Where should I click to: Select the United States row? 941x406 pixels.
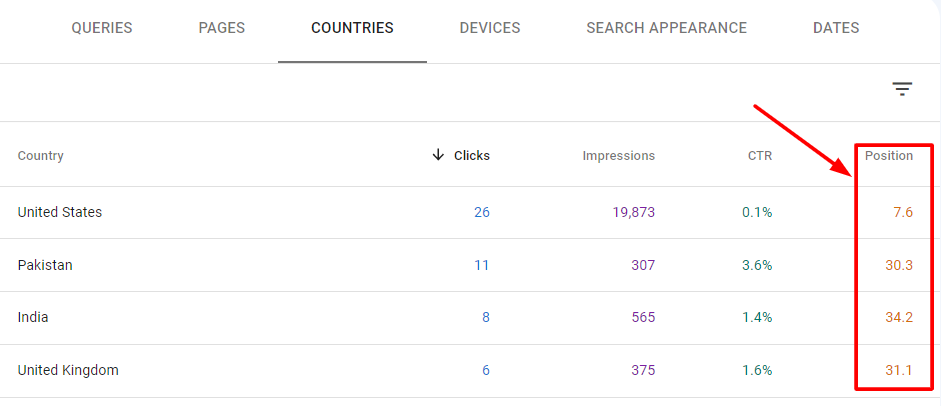point(60,212)
